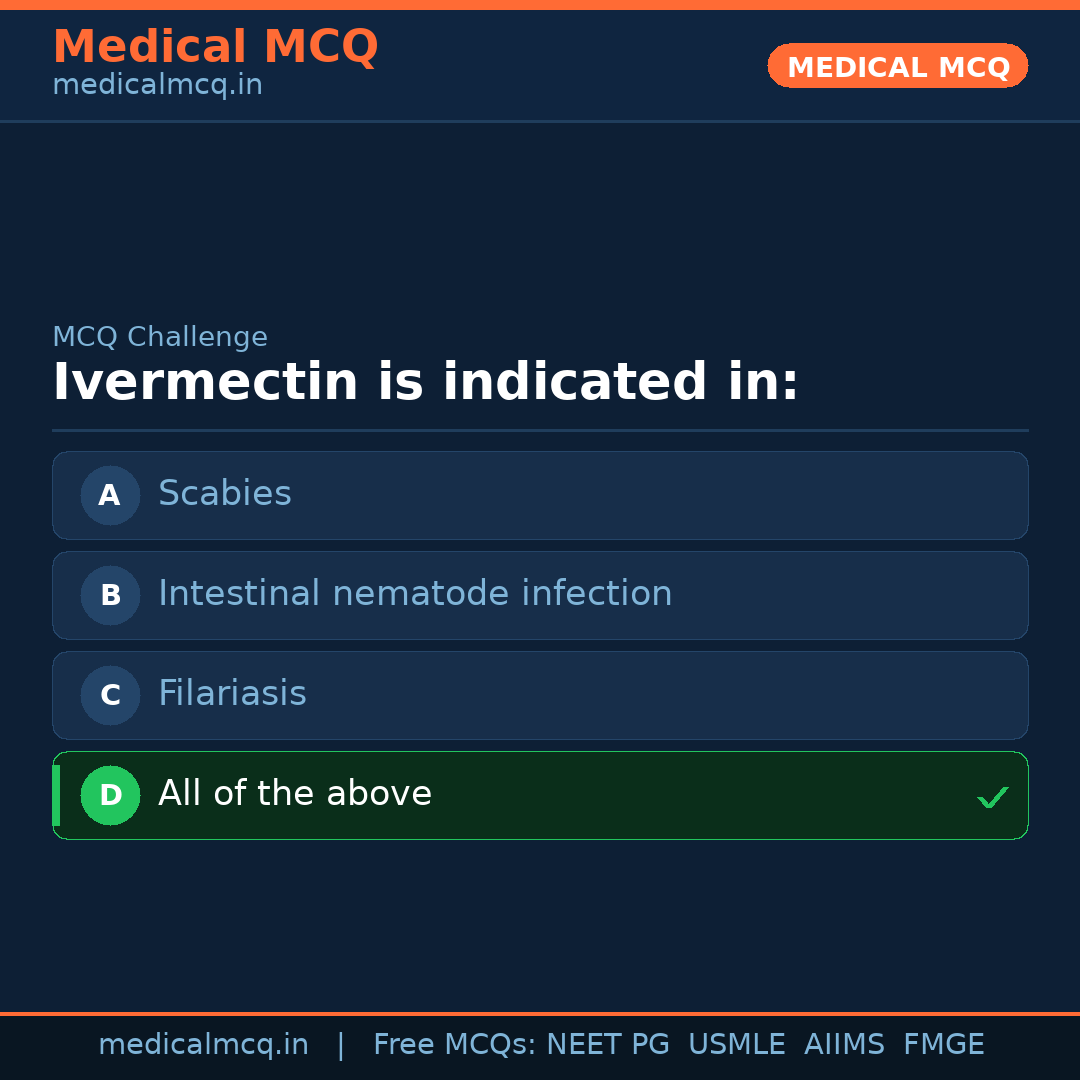Choose the Intestinal nematode infection answer
1080x1080 pixels.
(x=415, y=594)
